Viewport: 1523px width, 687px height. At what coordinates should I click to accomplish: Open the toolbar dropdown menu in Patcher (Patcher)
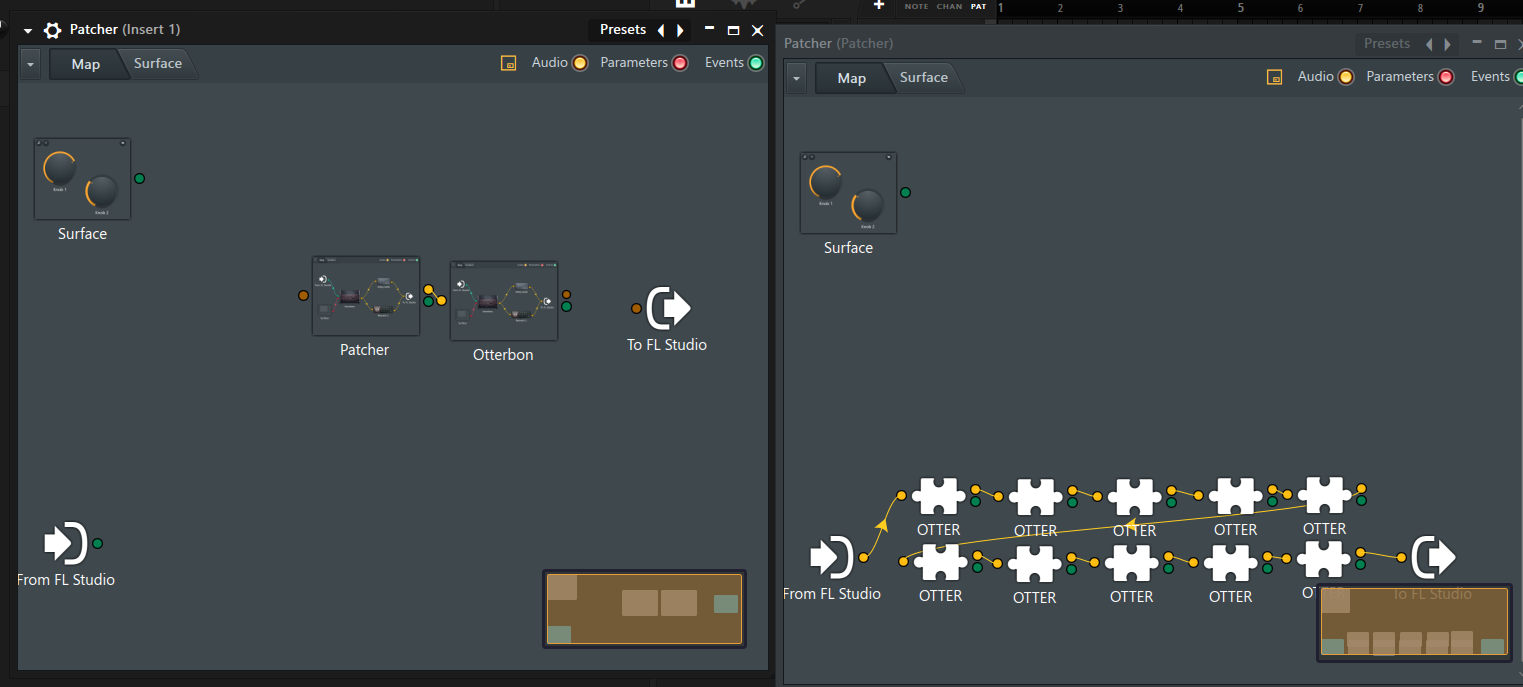(797, 78)
